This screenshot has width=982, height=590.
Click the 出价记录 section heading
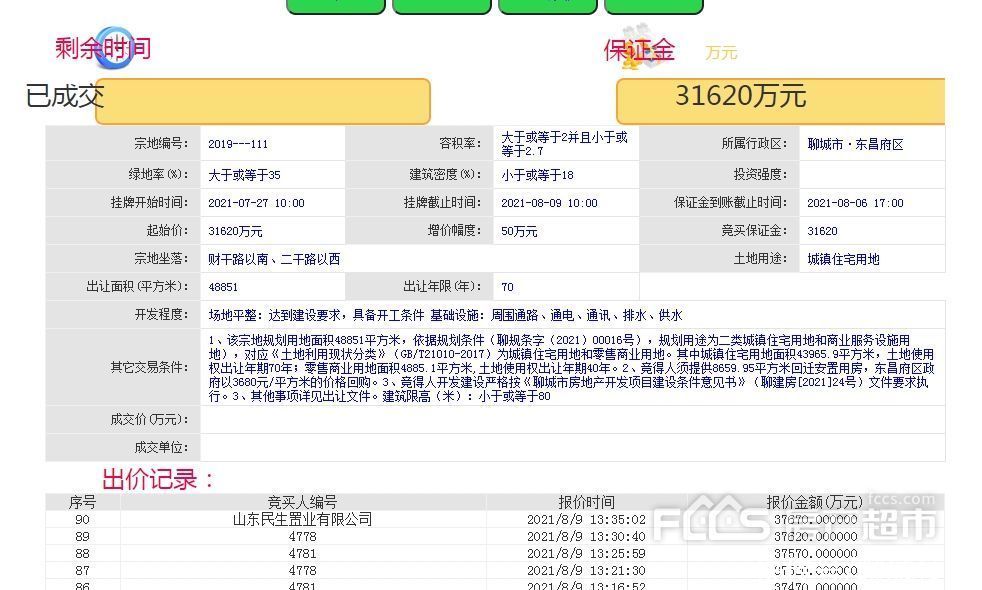pyautogui.click(x=158, y=480)
